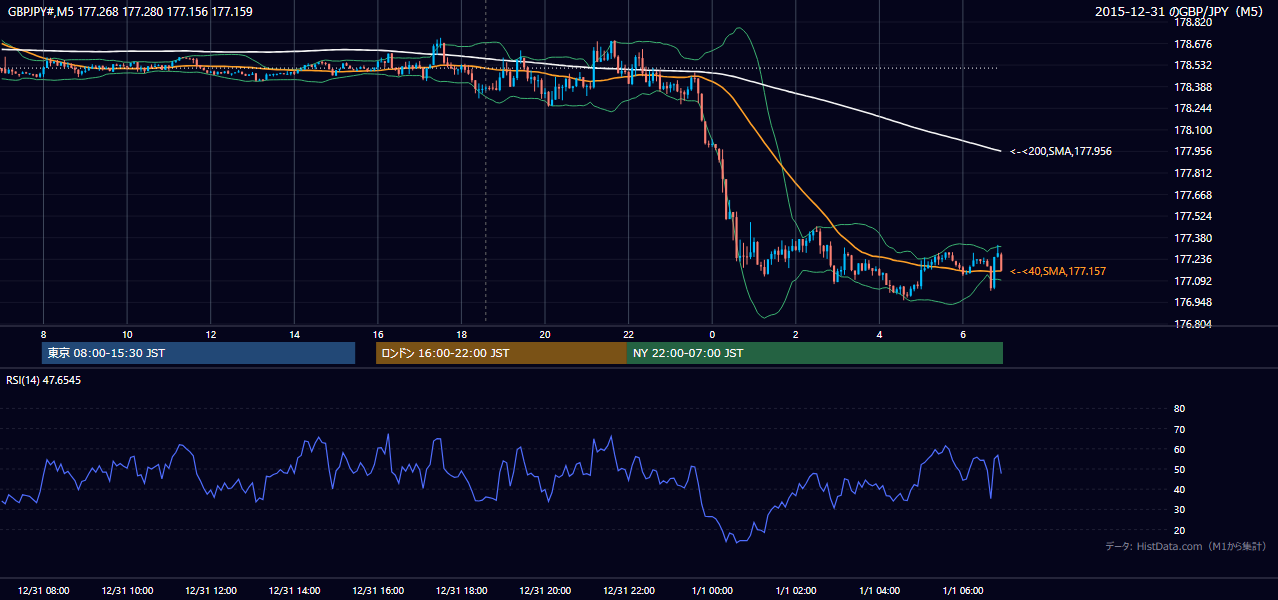
Task: Click the 12/31 08:00 time axis label
Action: (43, 591)
